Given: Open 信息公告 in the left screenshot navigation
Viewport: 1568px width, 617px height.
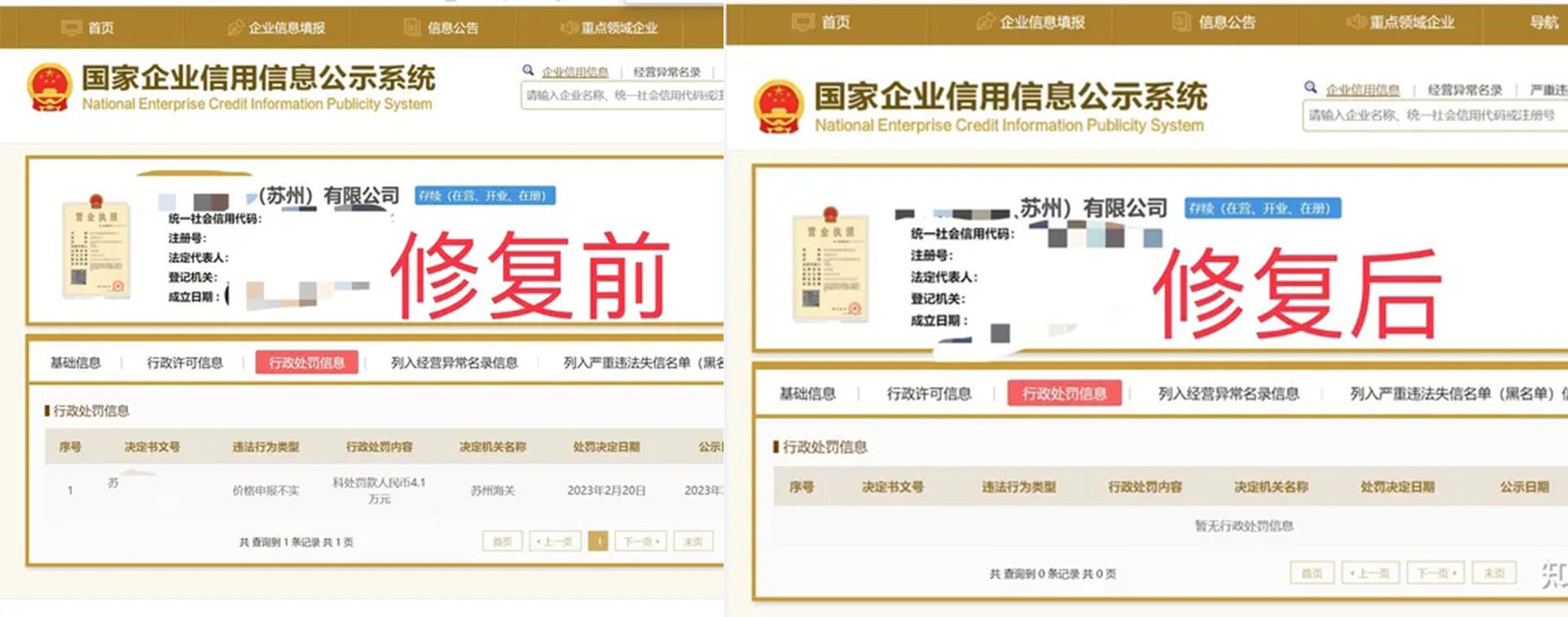Looking at the screenshot, I should [453, 28].
